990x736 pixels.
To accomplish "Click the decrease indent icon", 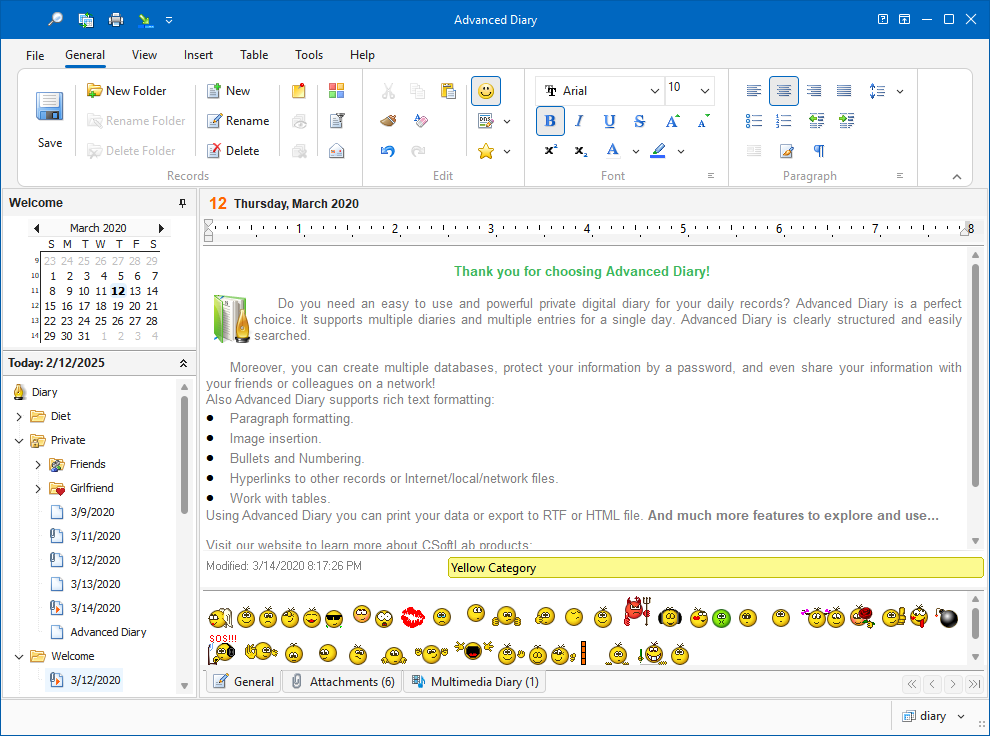I will (816, 121).
